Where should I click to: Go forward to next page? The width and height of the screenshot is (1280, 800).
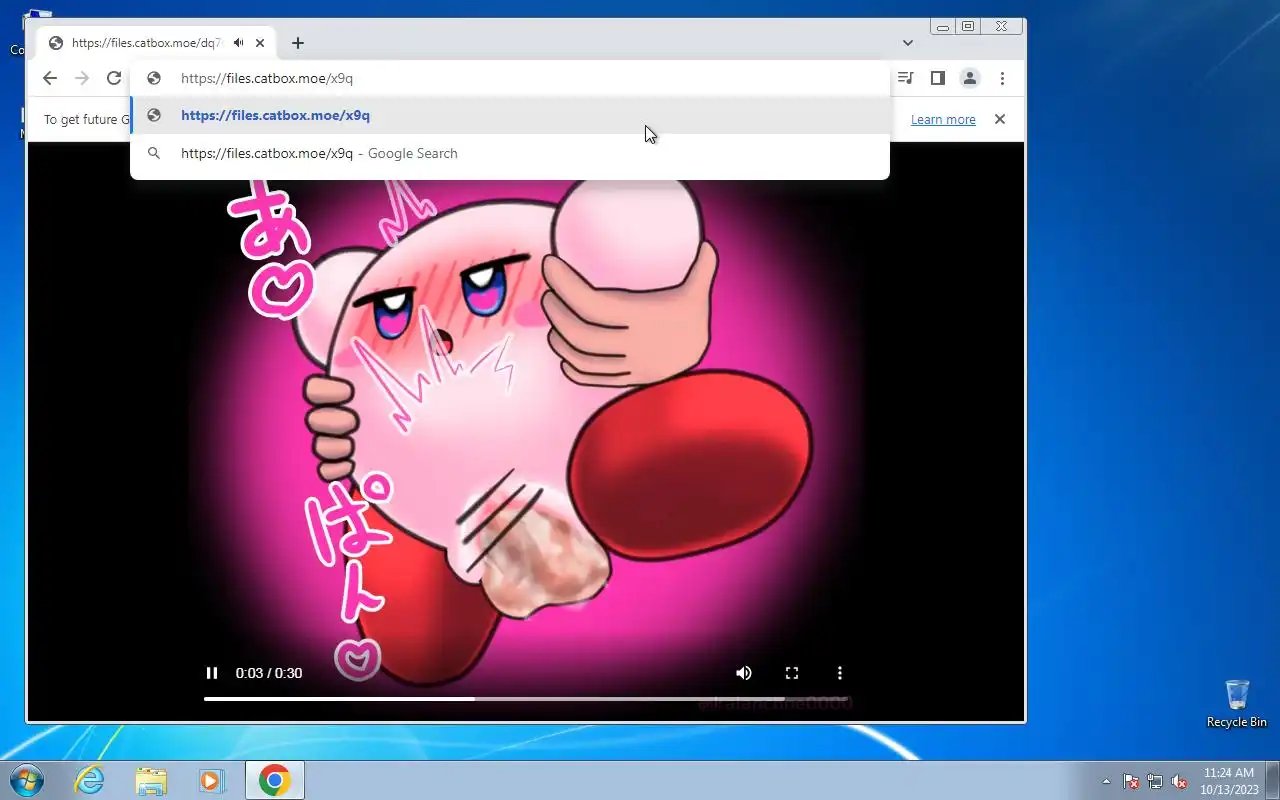click(82, 78)
